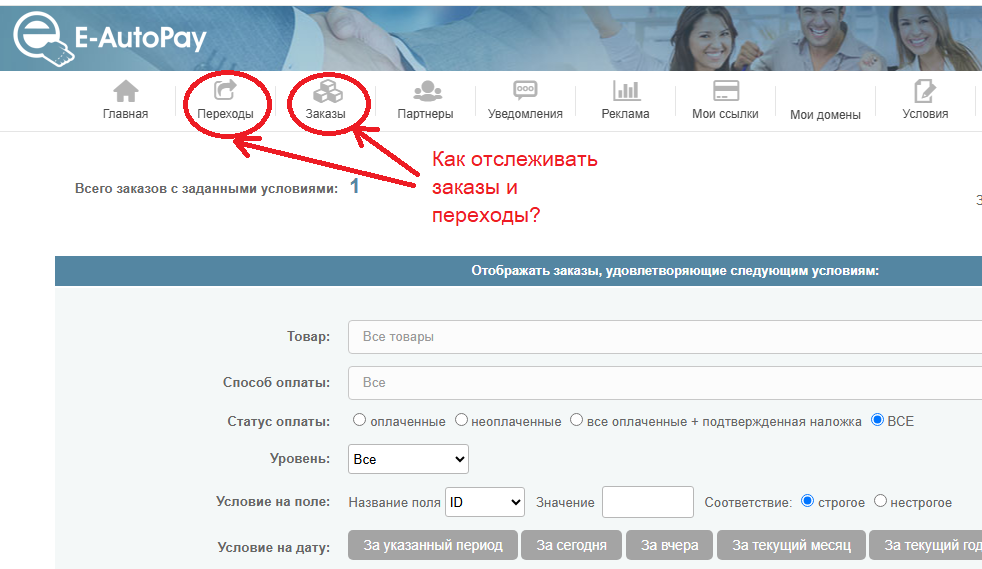Click the Условие на дату label
982x569 pixels.
(274, 547)
